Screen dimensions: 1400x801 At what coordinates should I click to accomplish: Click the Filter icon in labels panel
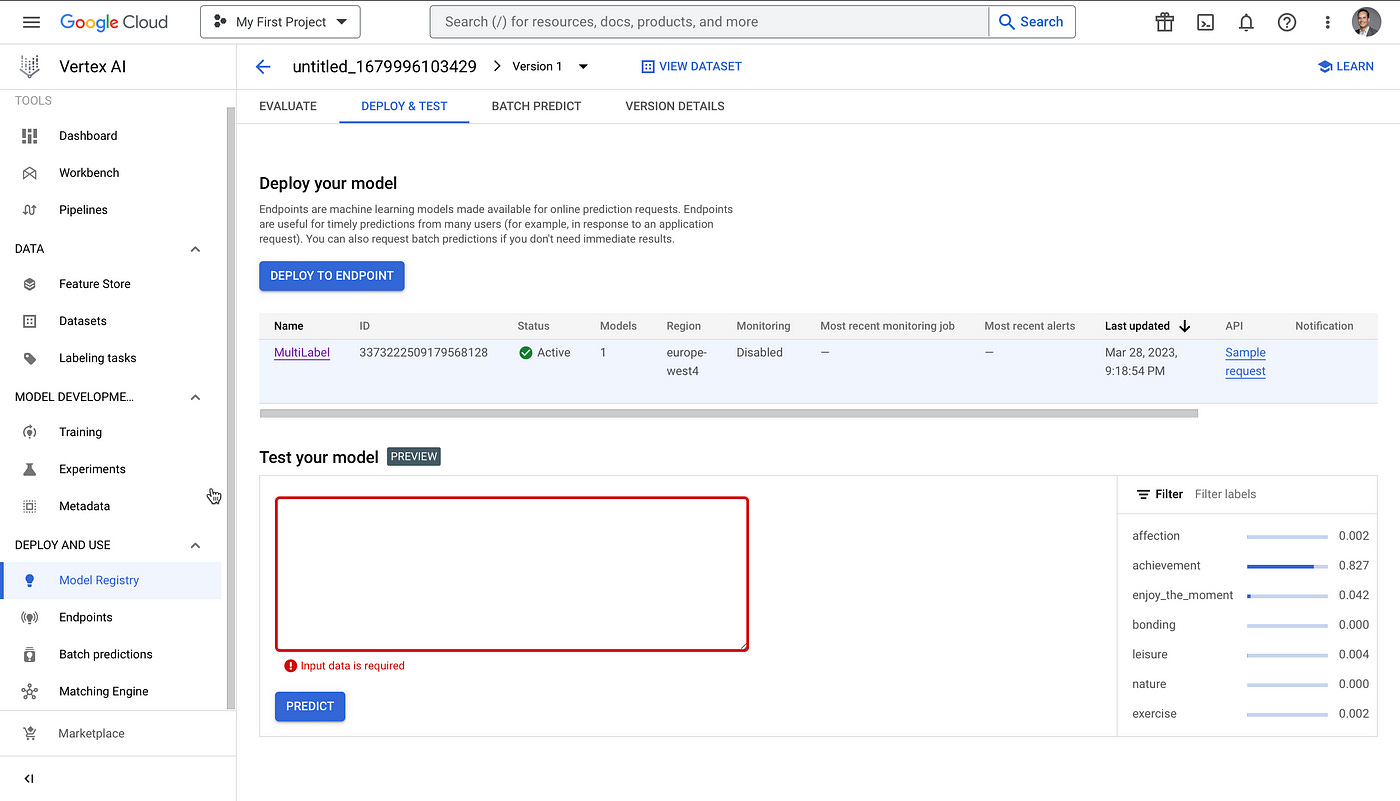coord(1143,494)
